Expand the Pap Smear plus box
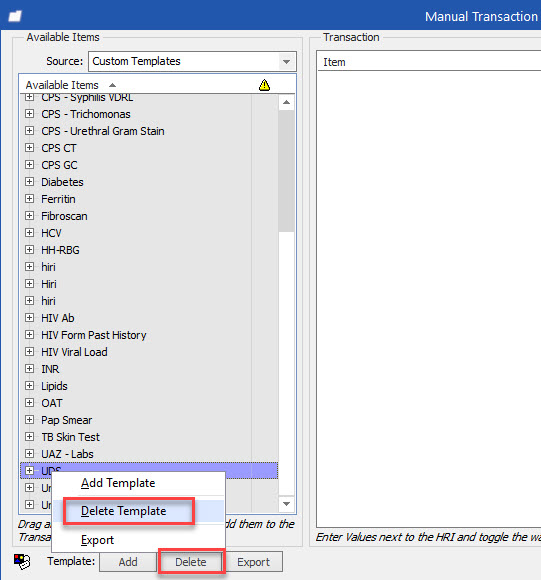The width and height of the screenshot is (541, 580). [30, 420]
